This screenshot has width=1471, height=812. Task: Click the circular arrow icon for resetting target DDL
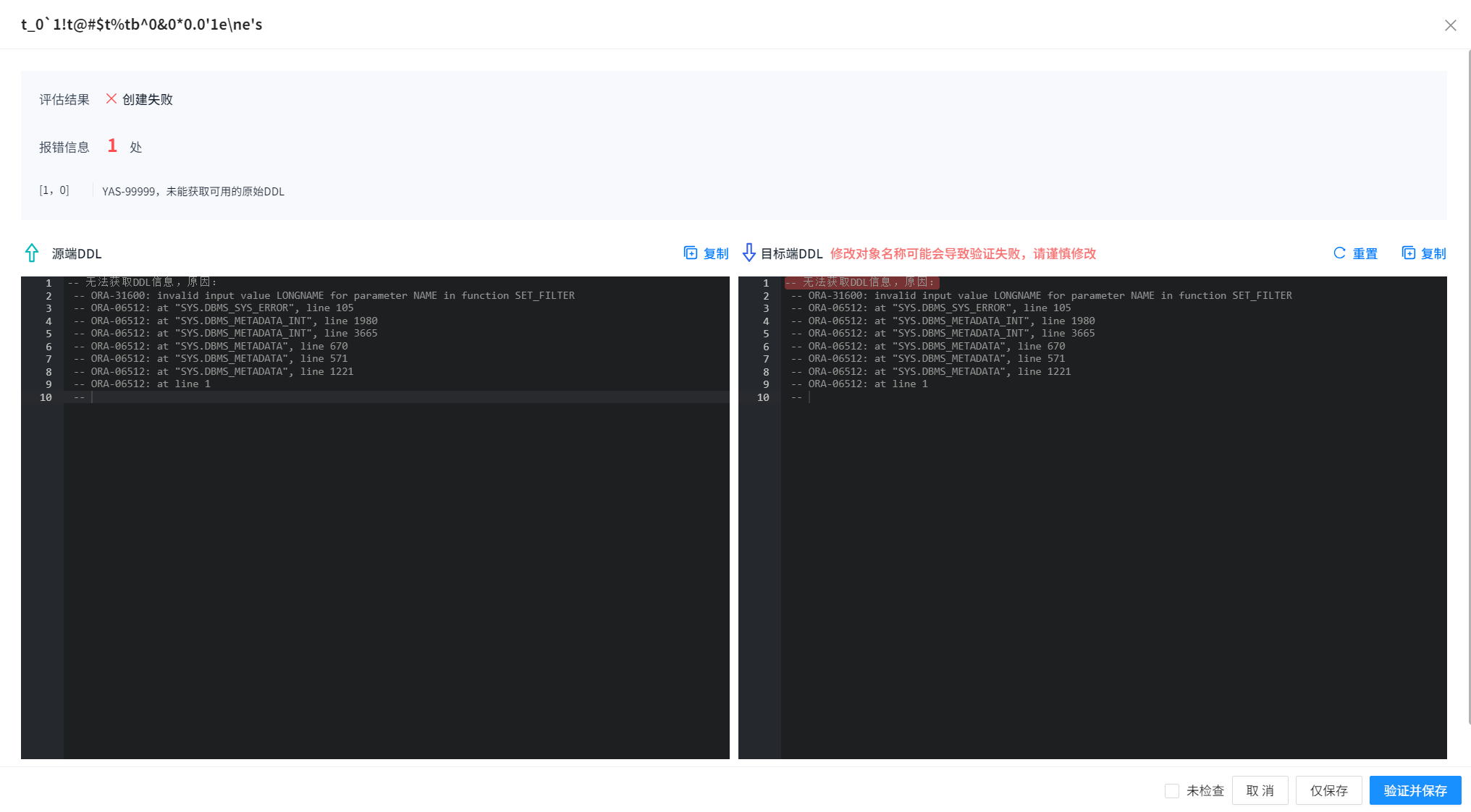(1339, 253)
